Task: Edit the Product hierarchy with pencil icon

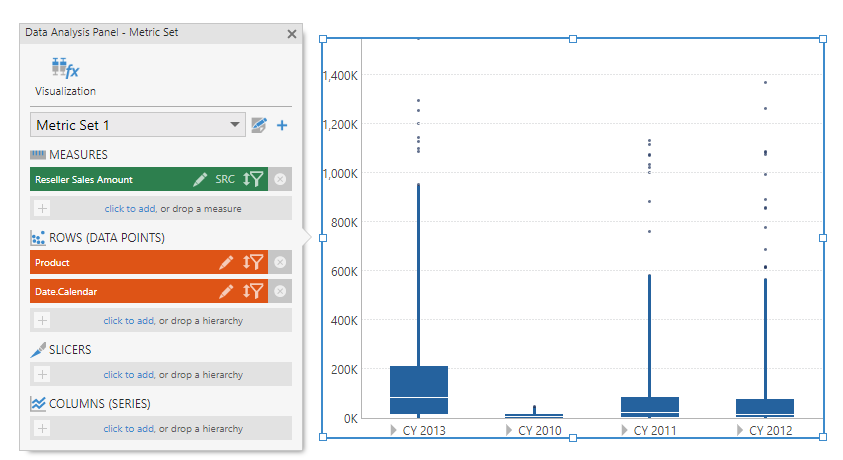Action: click(x=226, y=262)
